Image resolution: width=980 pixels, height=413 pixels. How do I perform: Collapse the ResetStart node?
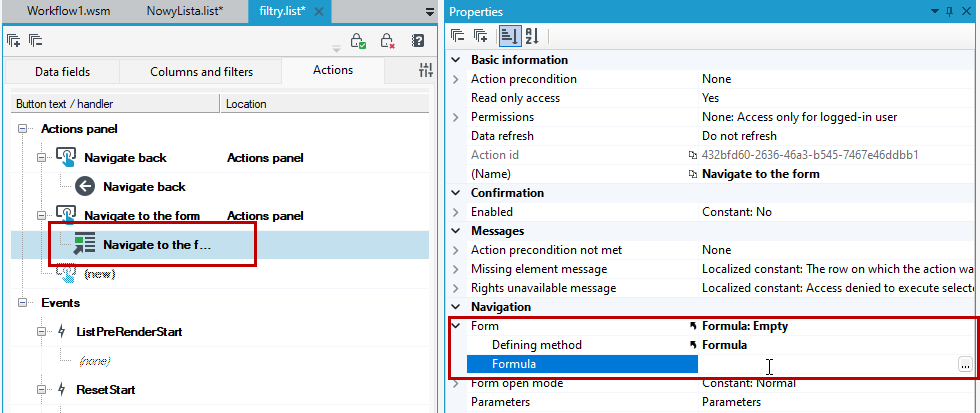[42, 390]
